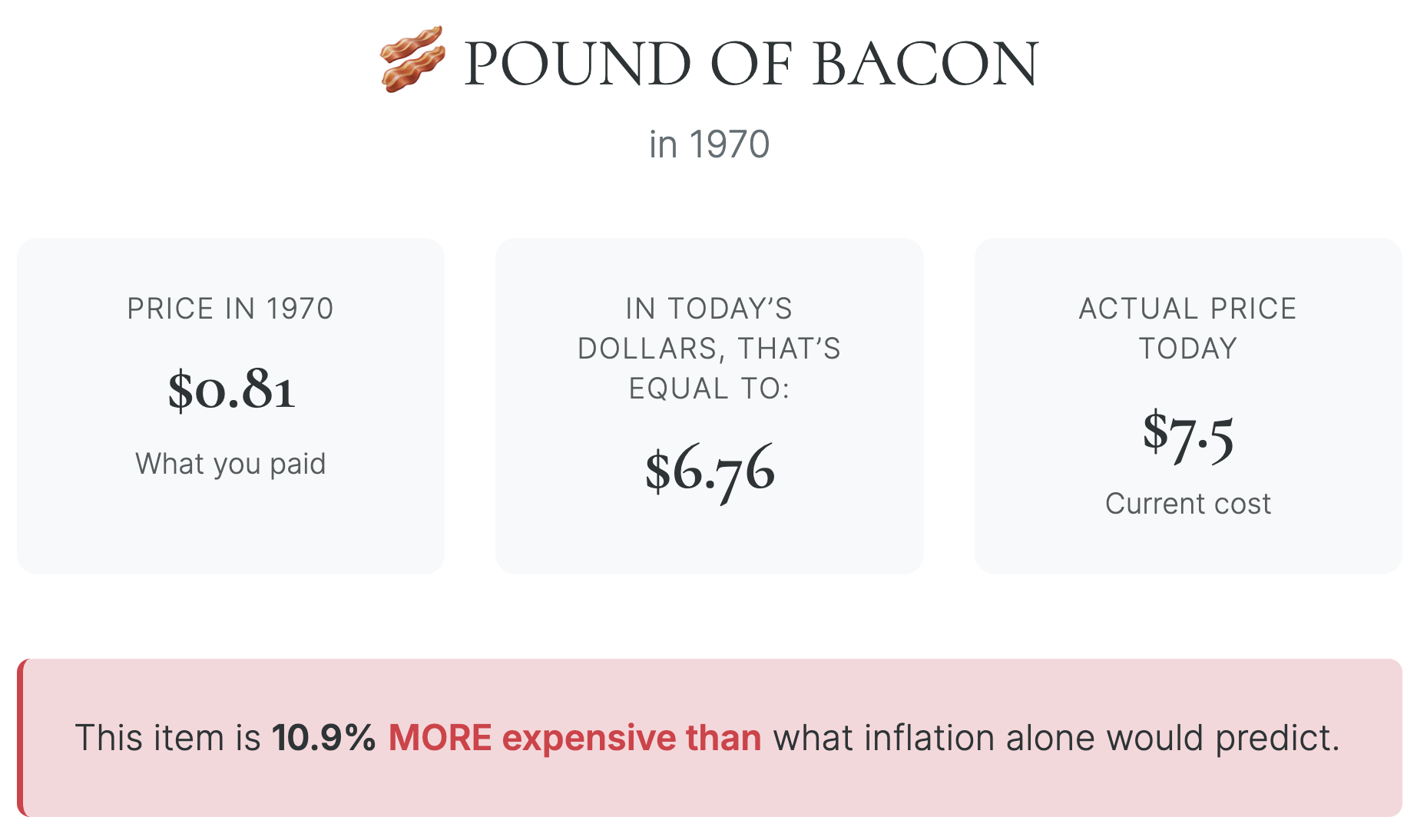This screenshot has height=840, width=1427.
Task: Click the ACTUAL PRICE TODAY label
Action: 1187,328
